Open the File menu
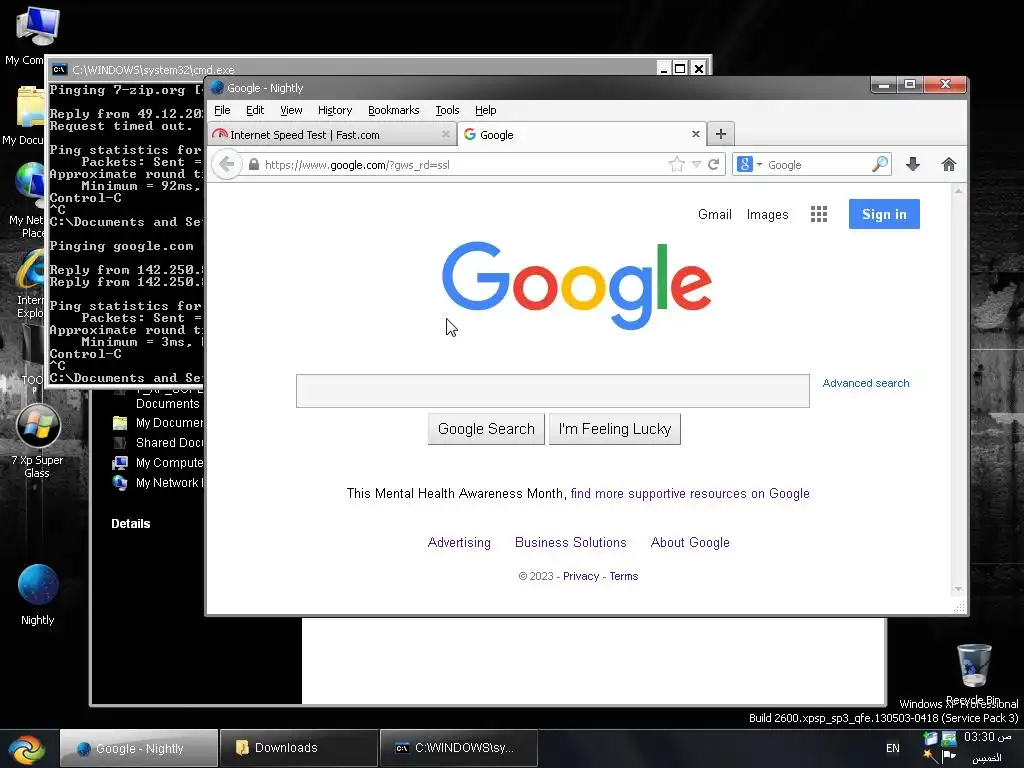Screen dimensions: 1024x768 222,110
